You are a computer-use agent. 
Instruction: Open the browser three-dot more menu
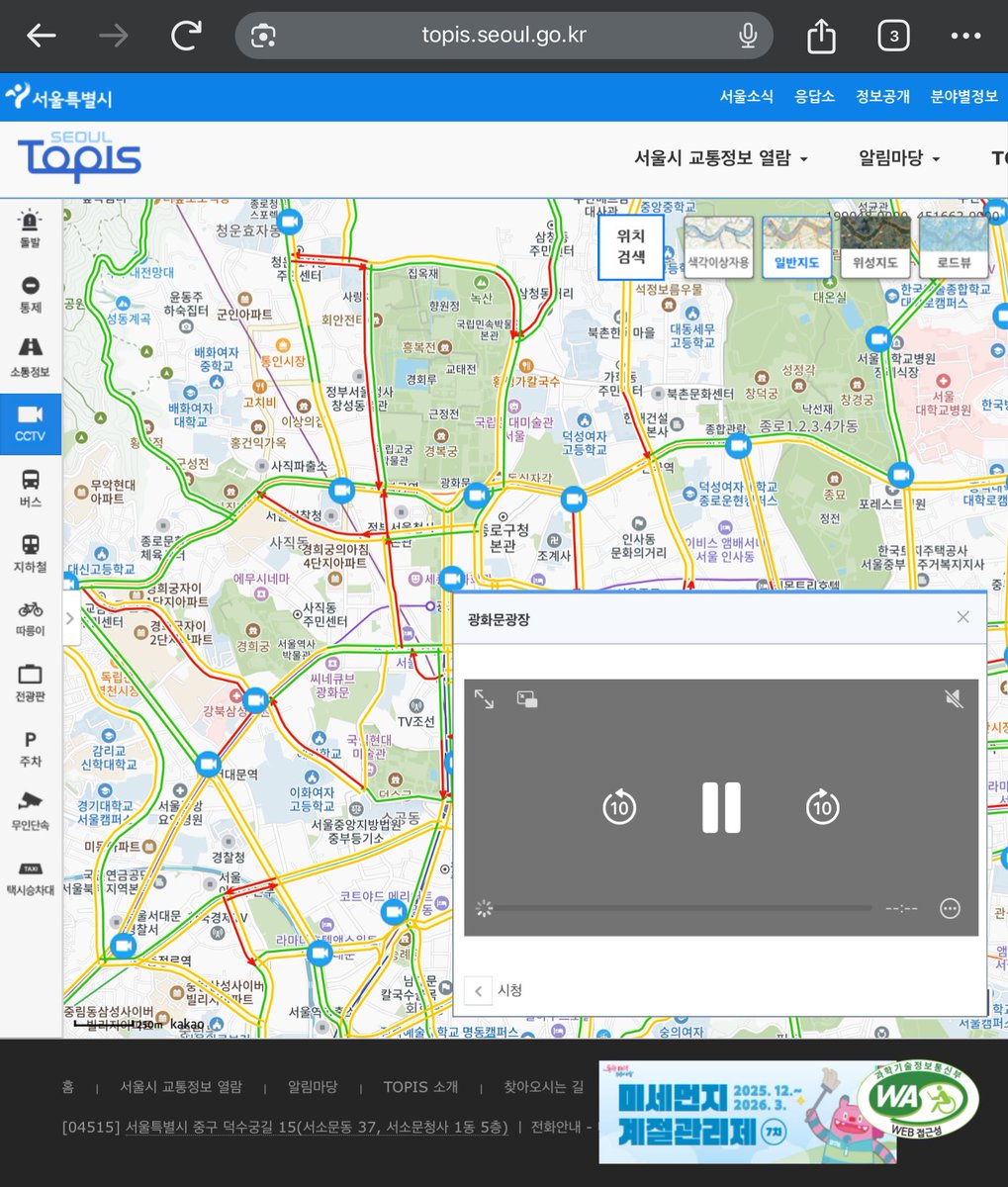(x=965, y=37)
